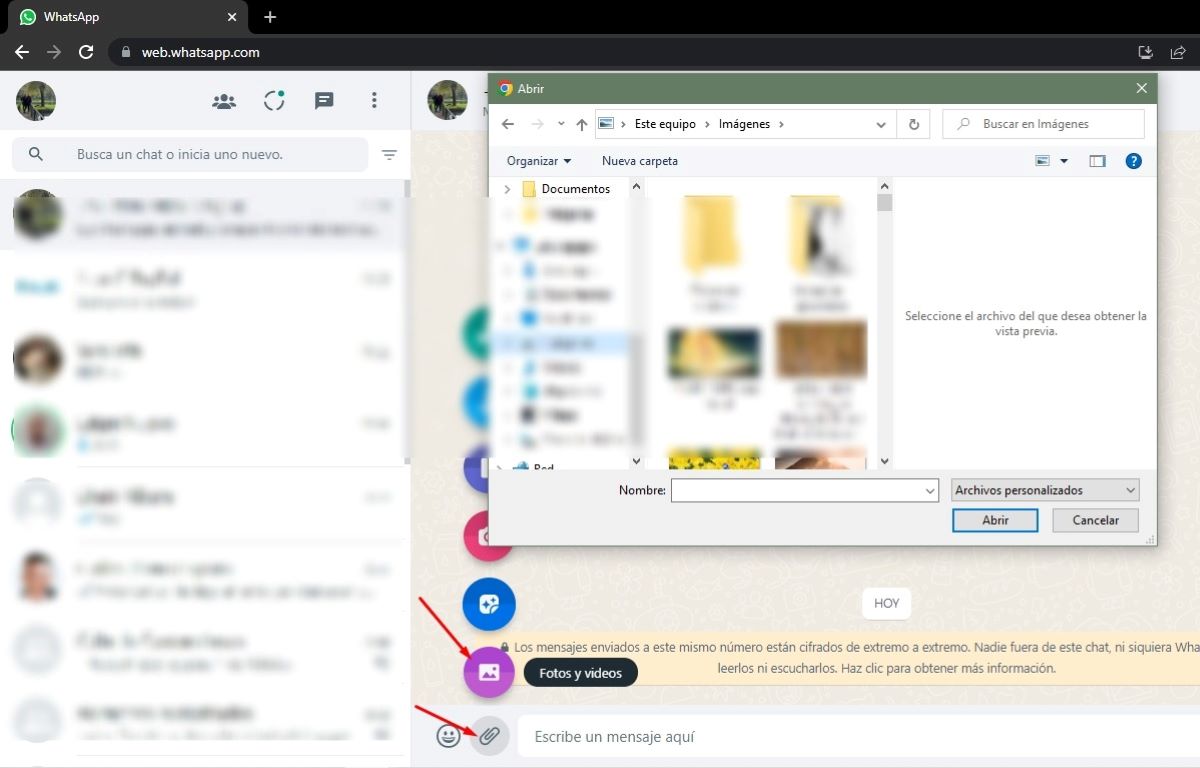Click Este equipo in the path bar
1200x768 pixels.
(665, 124)
